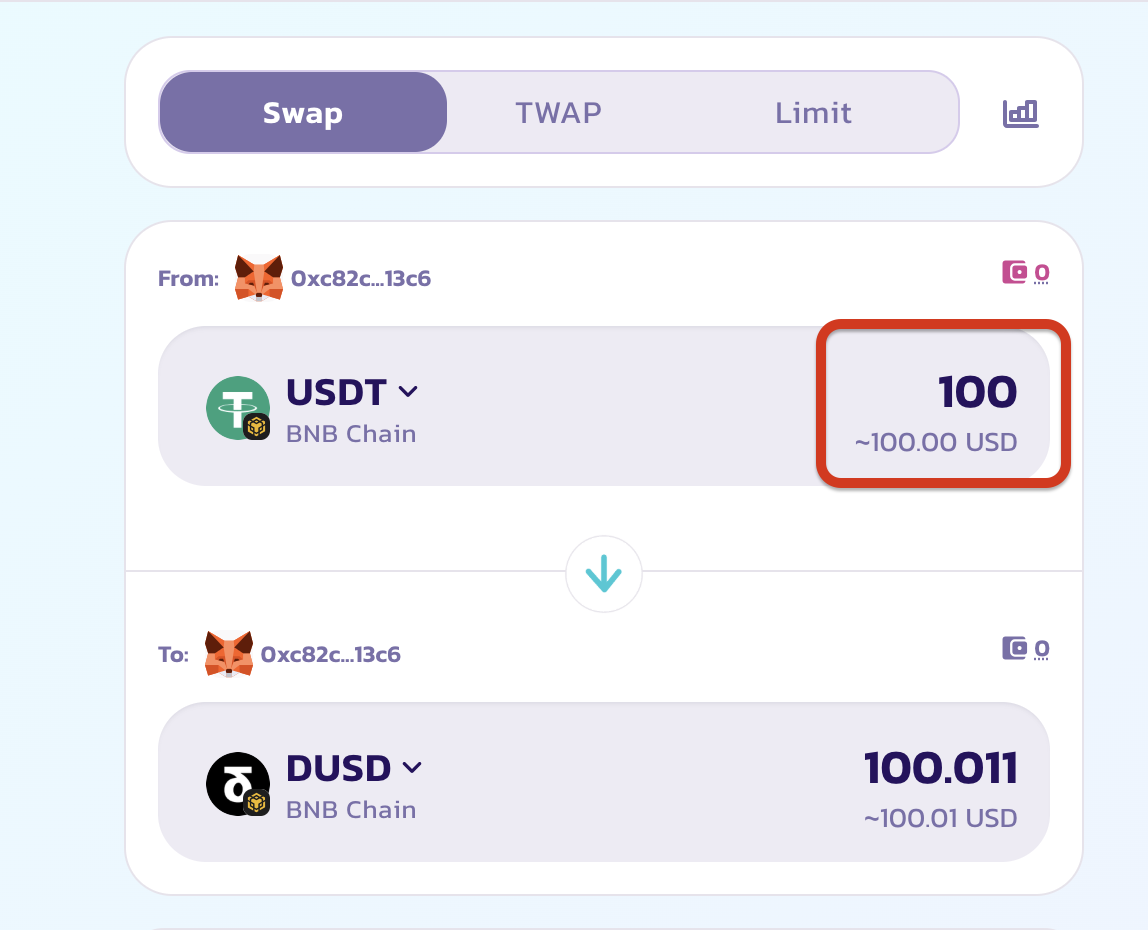Click the black DUSD token logo
Viewport: 1148px width, 930px height.
[236, 782]
